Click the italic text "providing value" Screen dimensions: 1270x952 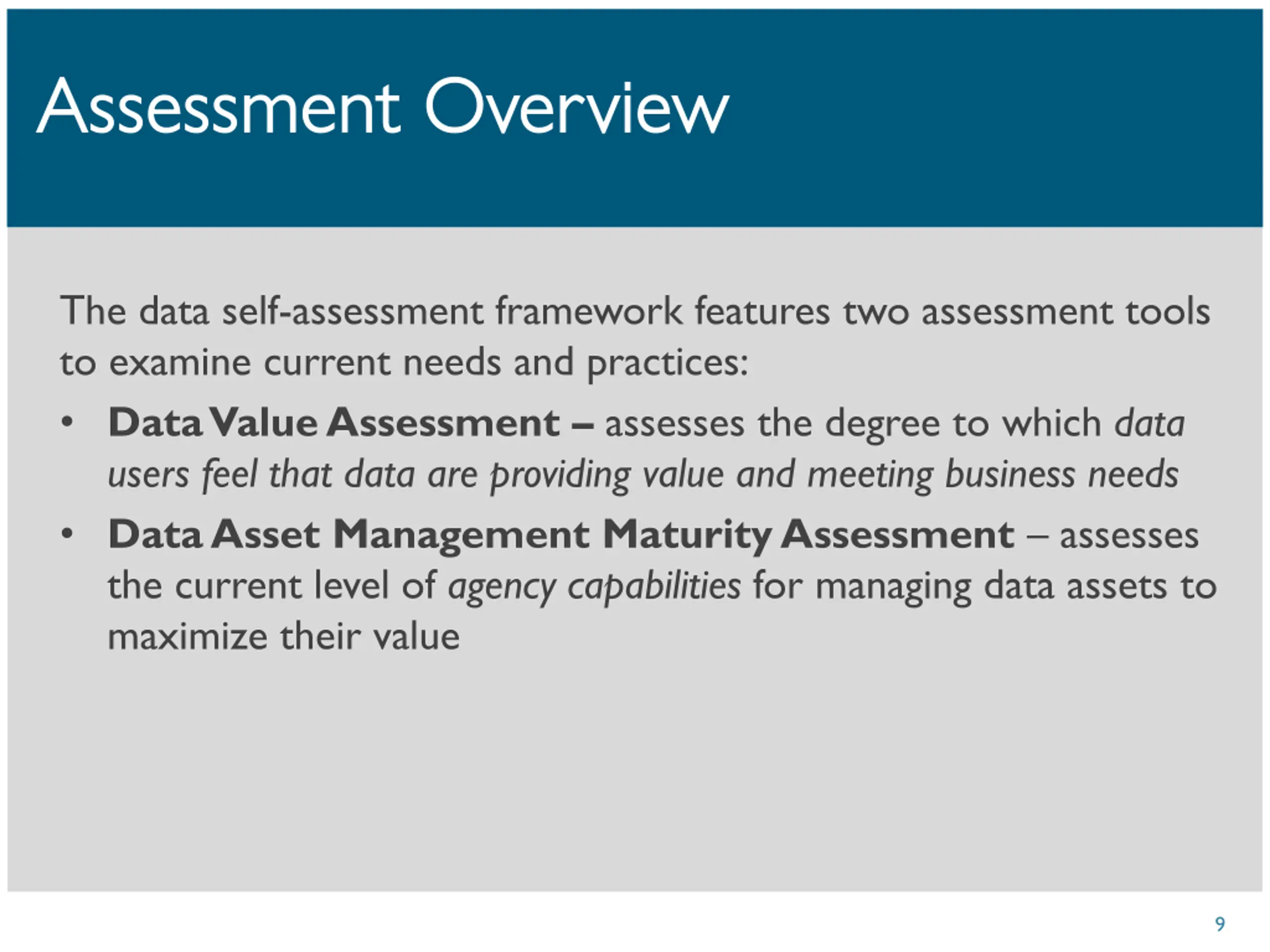point(606,475)
